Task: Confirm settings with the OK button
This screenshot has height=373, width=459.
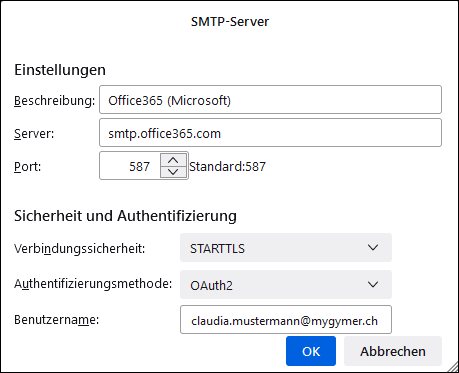Action: [311, 351]
